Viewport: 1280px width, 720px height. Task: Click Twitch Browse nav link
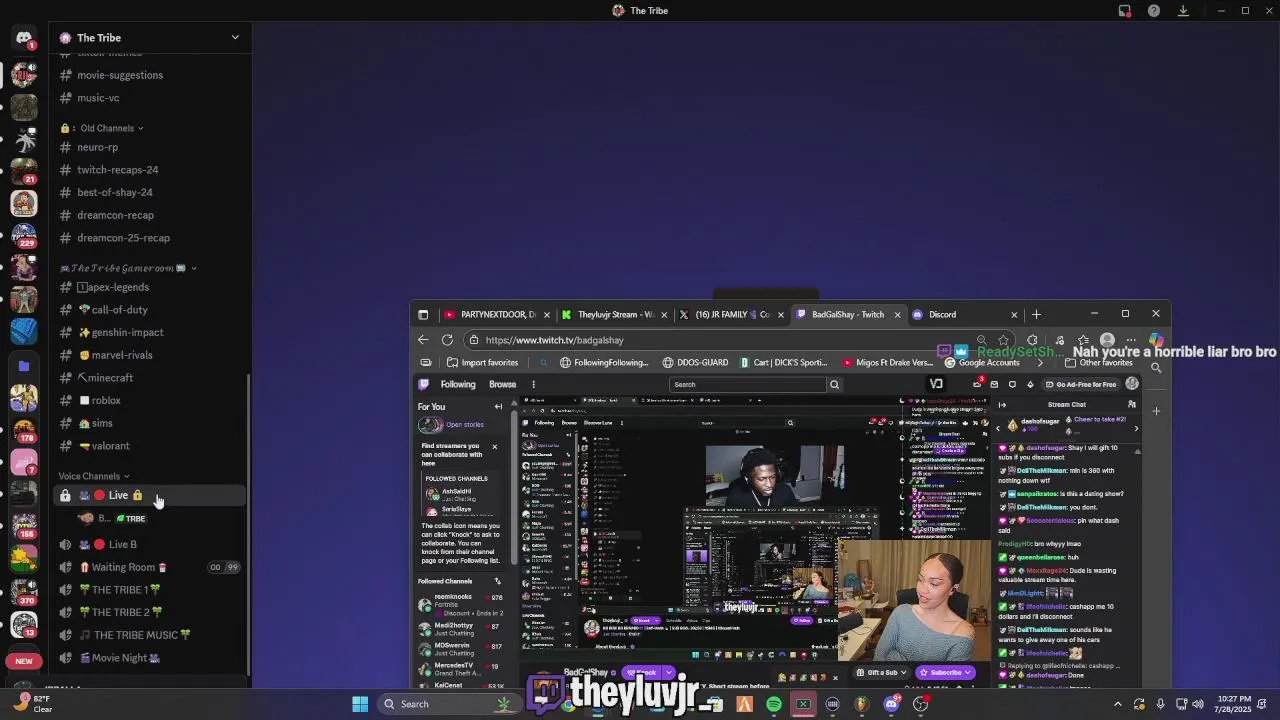[502, 384]
